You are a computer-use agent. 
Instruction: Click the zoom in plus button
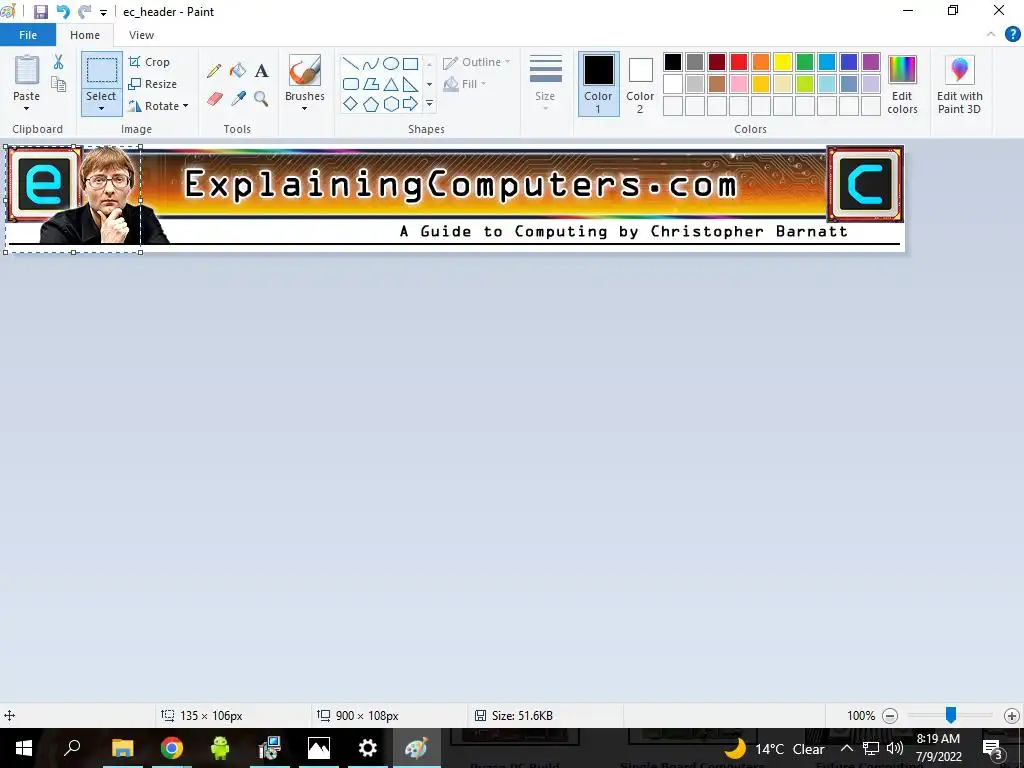coord(1012,716)
